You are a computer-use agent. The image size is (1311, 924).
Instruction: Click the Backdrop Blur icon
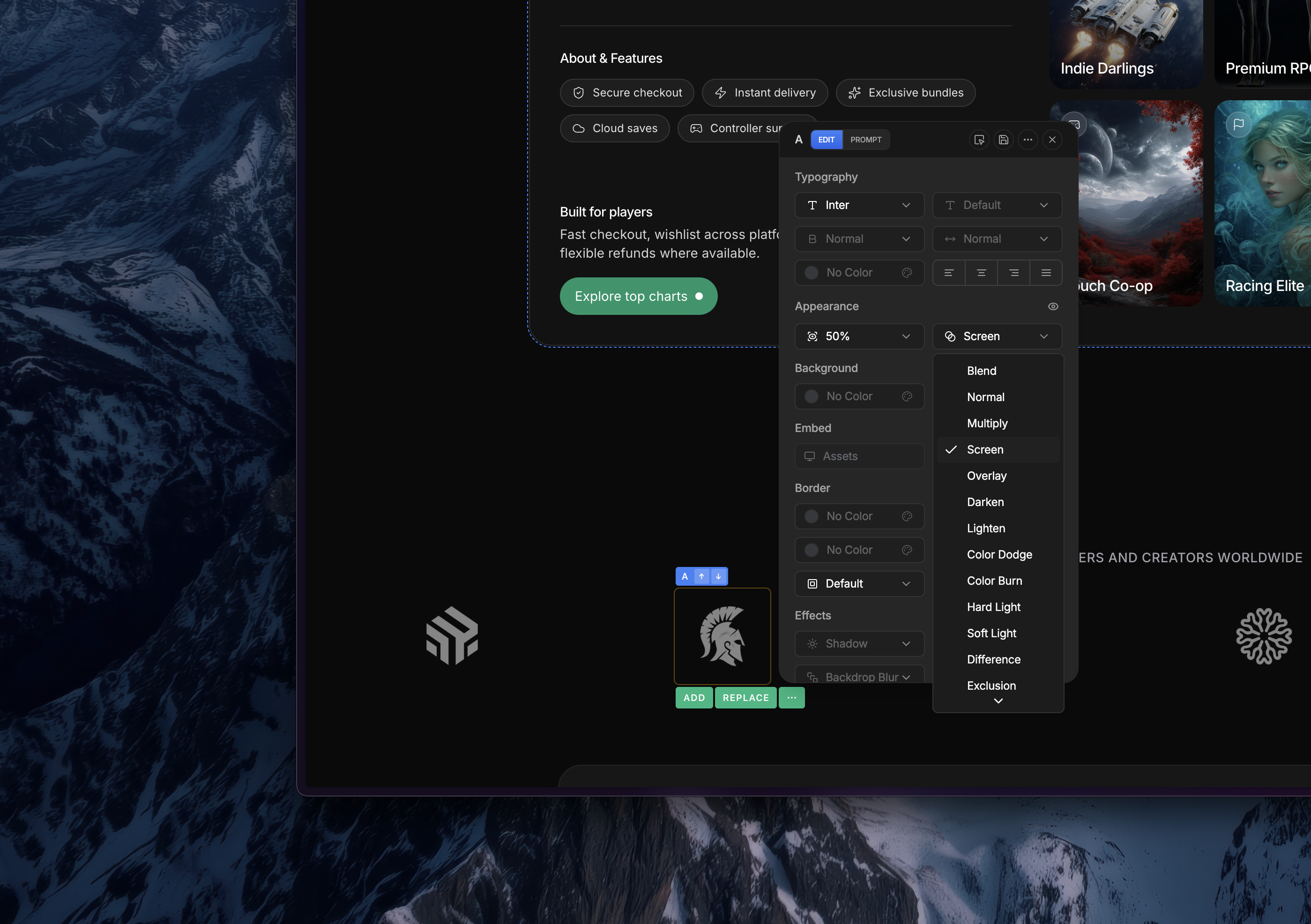[x=812, y=676]
